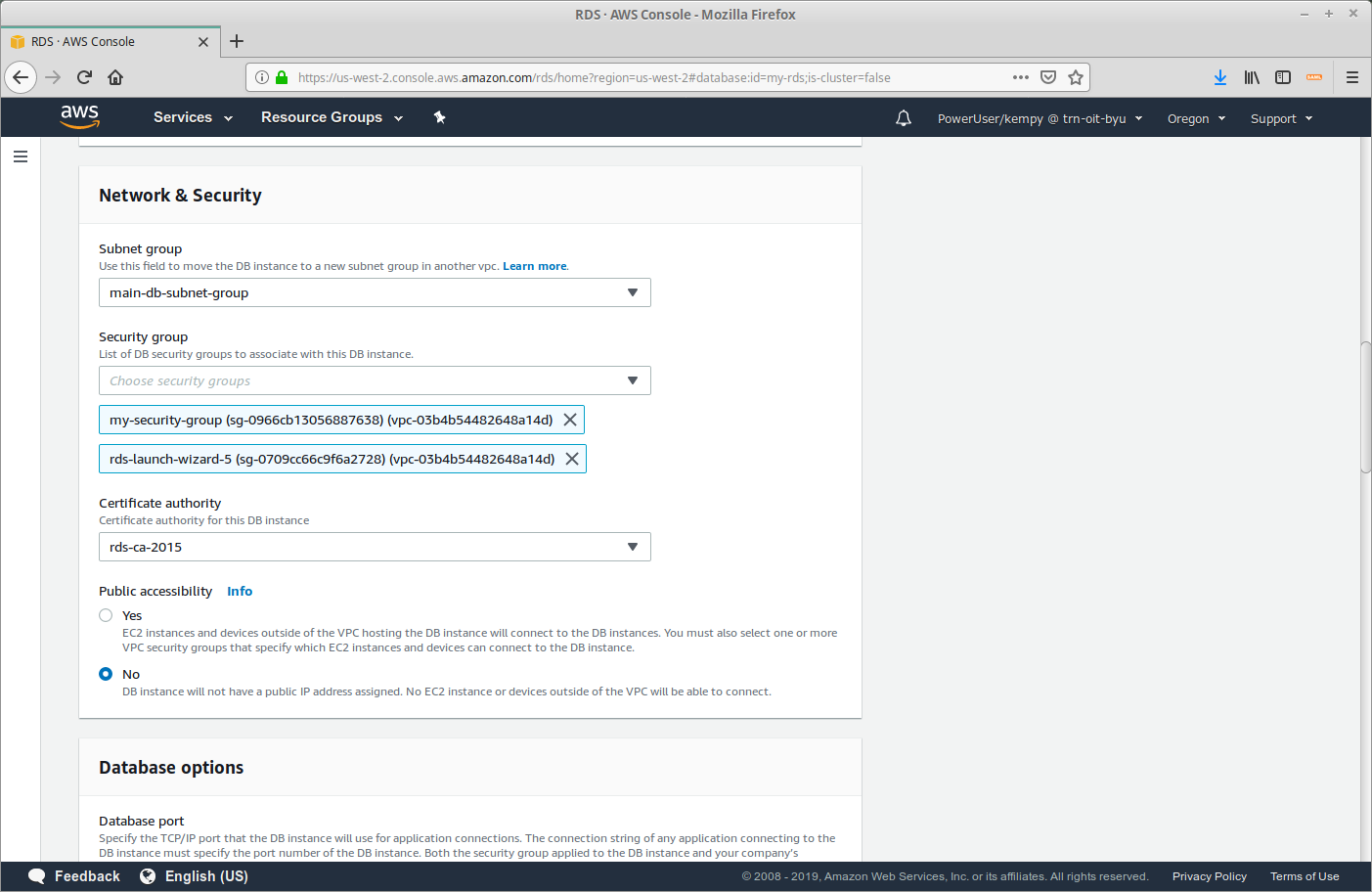The height and width of the screenshot is (892, 1372).
Task: Open the Support menu
Action: [x=1281, y=118]
